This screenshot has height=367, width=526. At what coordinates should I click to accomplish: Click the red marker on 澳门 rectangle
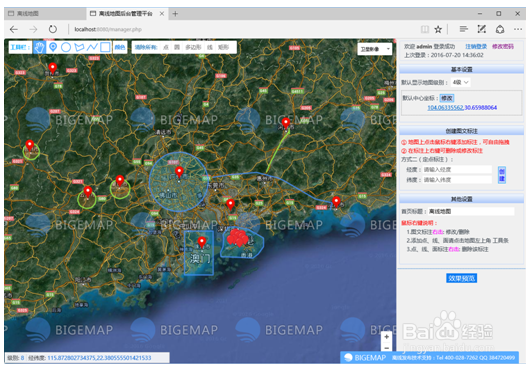pyautogui.click(x=202, y=242)
